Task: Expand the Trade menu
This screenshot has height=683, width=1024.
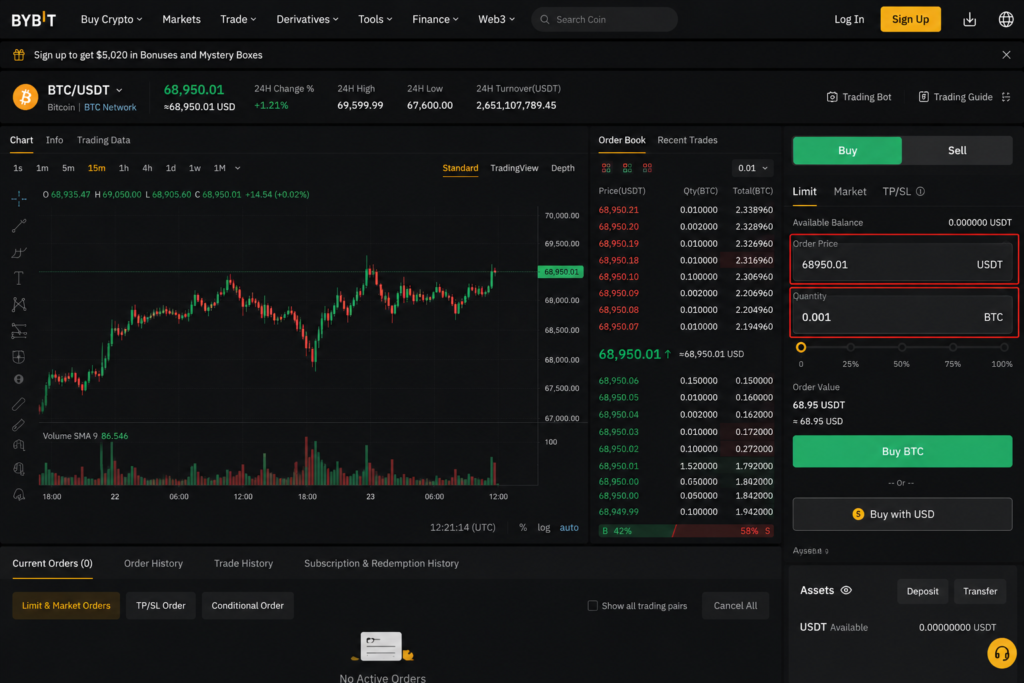Action: (x=238, y=20)
